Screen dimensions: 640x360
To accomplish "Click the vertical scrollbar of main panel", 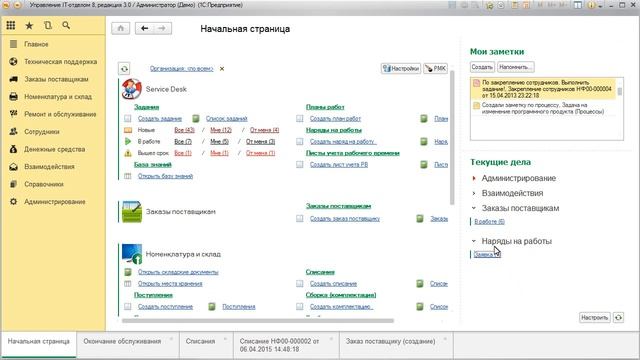I will coord(452,139).
